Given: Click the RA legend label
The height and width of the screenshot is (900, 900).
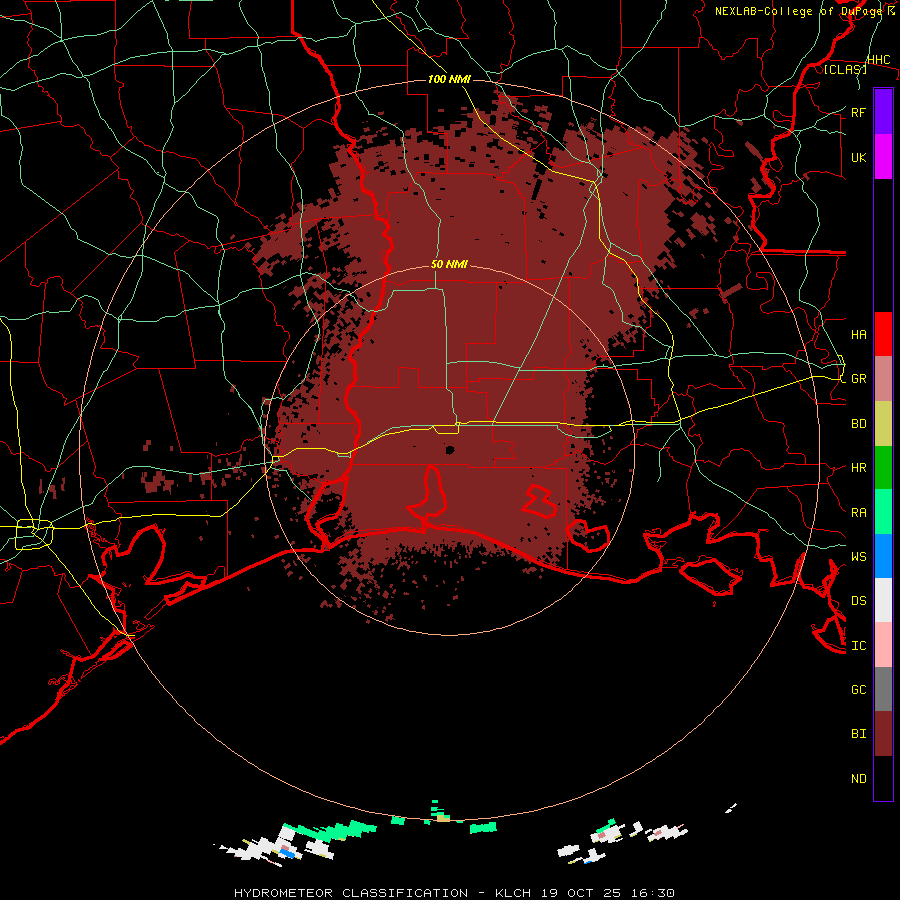Looking at the screenshot, I should pyautogui.click(x=858, y=512).
